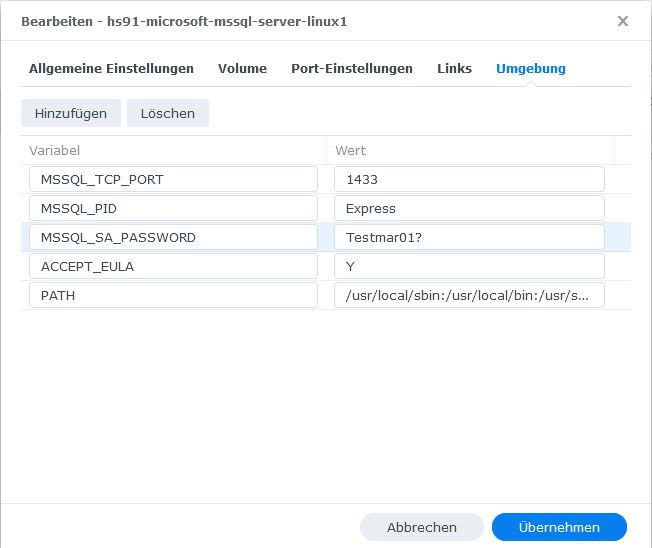Click the Hinzufügen button
The height and width of the screenshot is (548, 652).
point(71,113)
